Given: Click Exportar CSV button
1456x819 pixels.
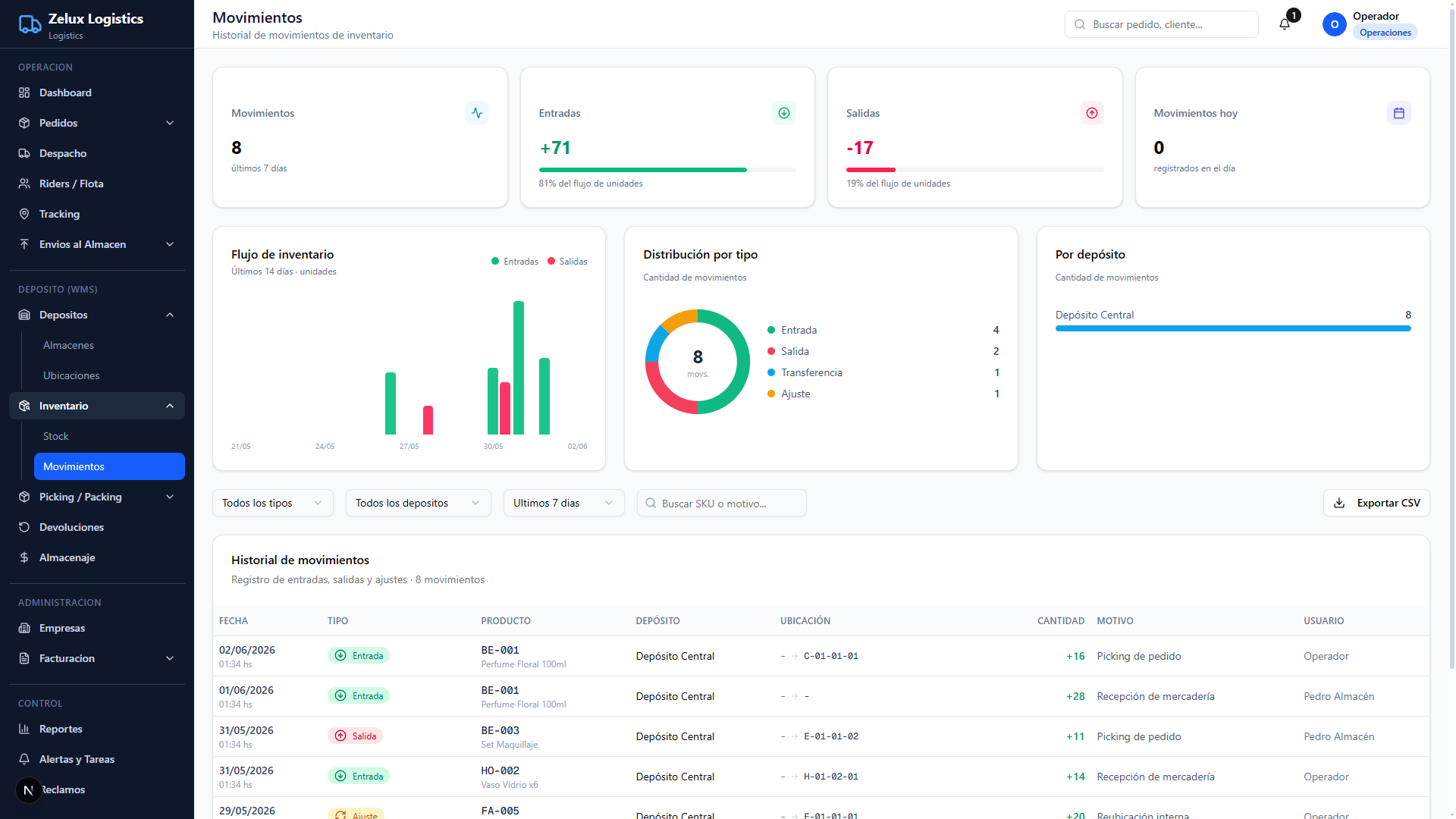Looking at the screenshot, I should click(x=1376, y=503).
